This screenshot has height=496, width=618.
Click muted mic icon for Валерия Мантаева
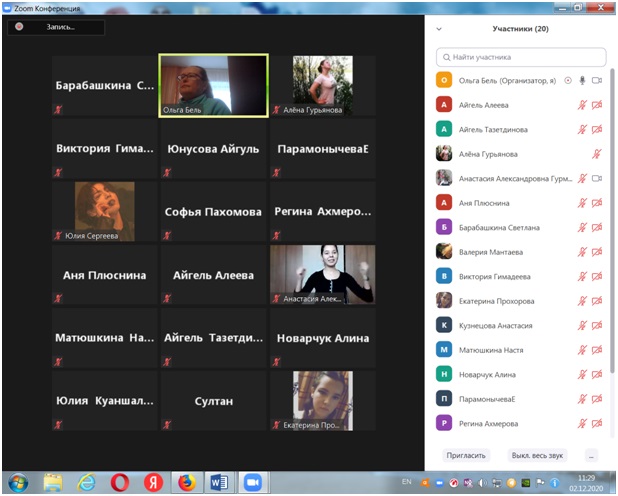pyautogui.click(x=582, y=252)
